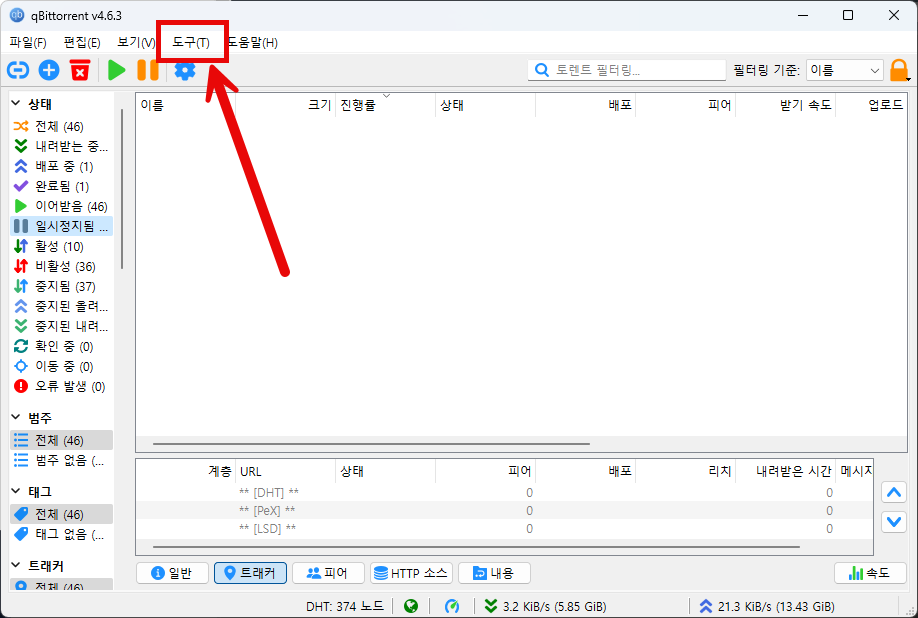Sort torrents by 상태 column header
Screen dimensions: 918x618
pos(485,105)
